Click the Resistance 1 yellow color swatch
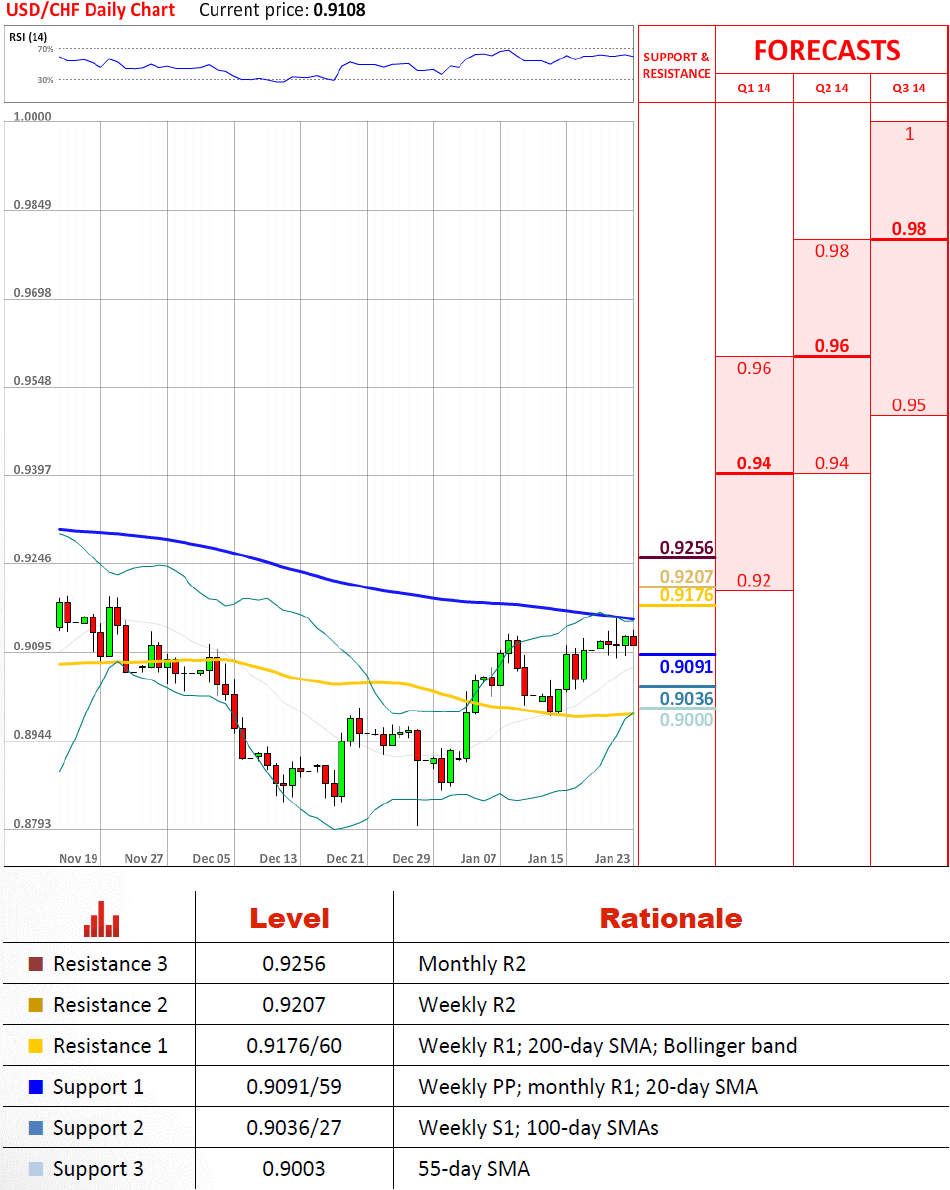This screenshot has height=1190, width=950. [36, 1046]
